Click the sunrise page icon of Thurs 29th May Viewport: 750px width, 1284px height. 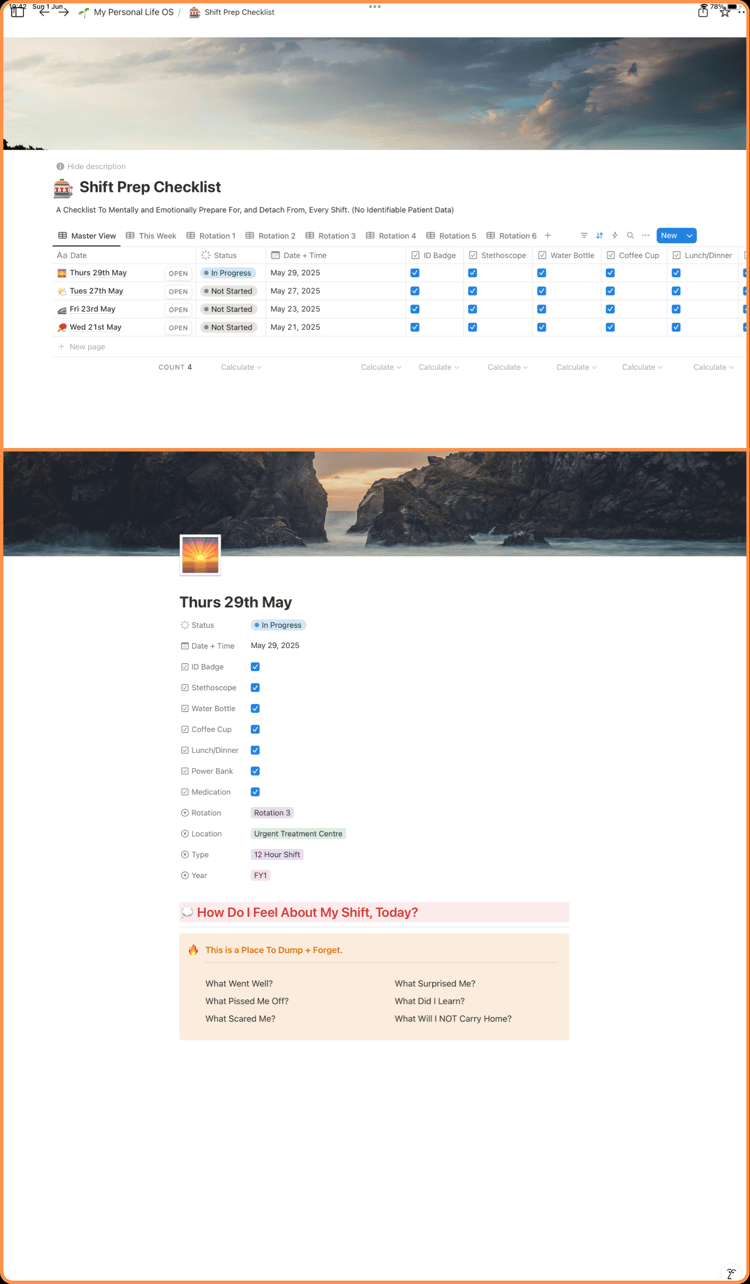click(x=200, y=555)
